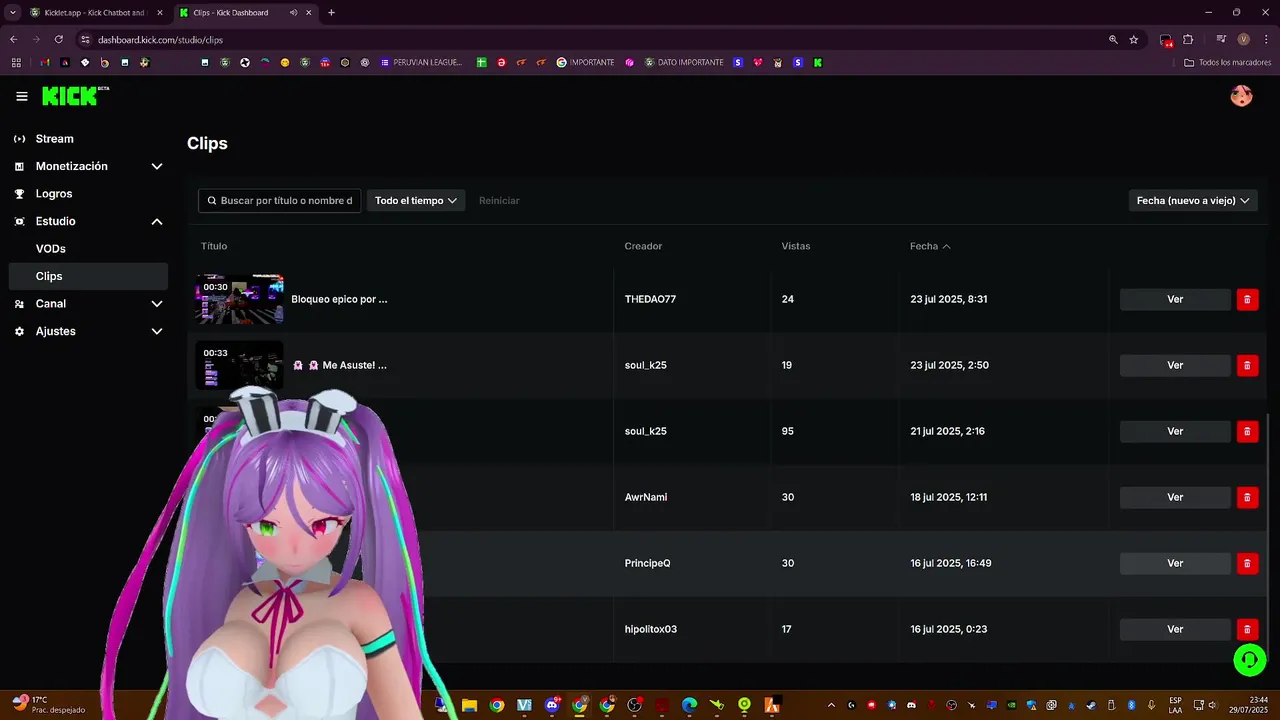The image size is (1280, 720).
Task: Open the PERUVIAN LEAGUE bookmark
Action: tap(421, 62)
